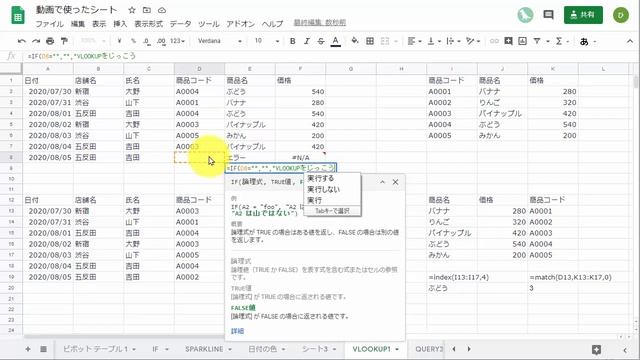This screenshot has width=640, height=360.
Task: Open the fill color picker
Action: click(x=355, y=41)
